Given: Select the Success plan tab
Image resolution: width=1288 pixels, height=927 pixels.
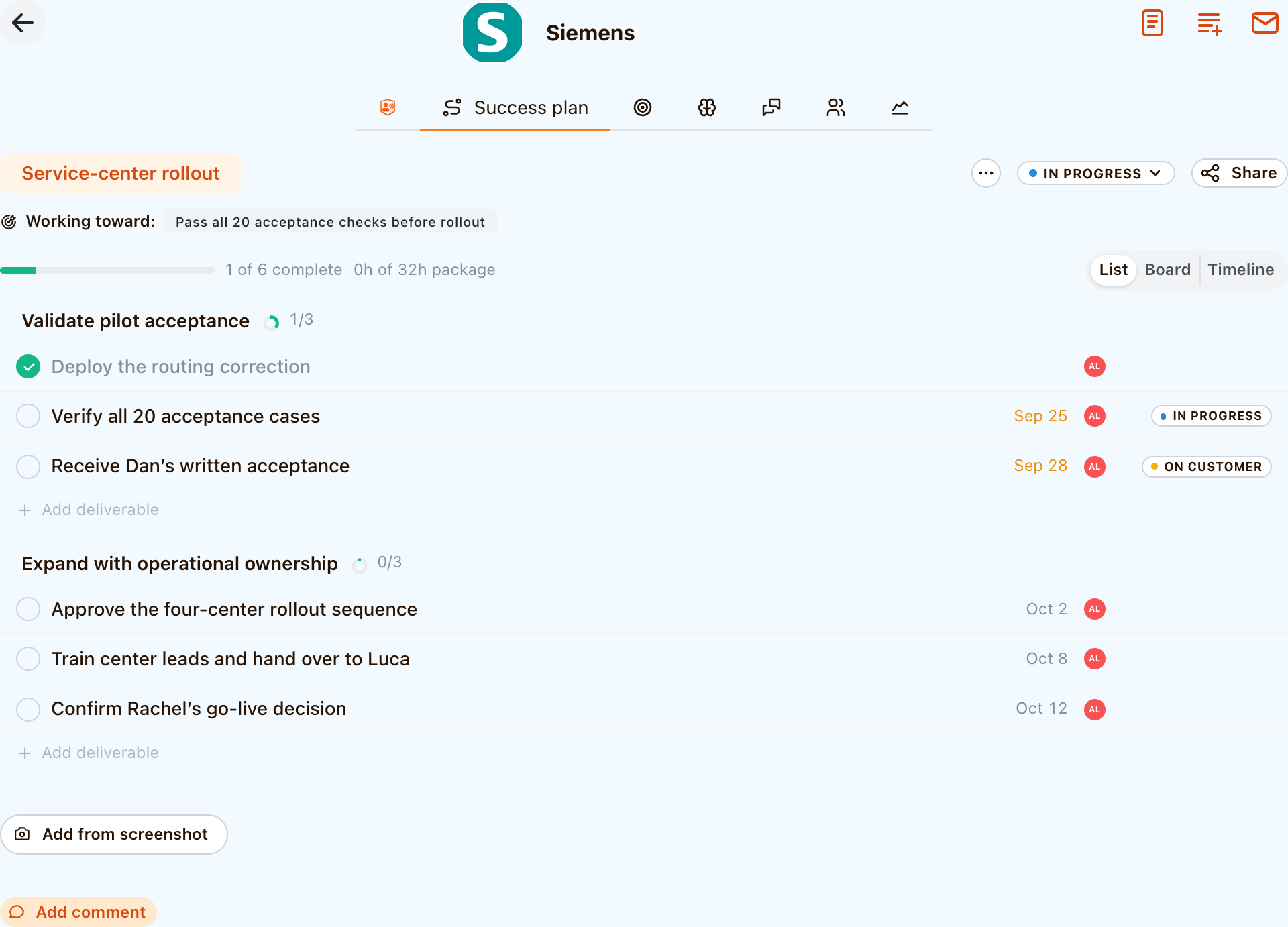Looking at the screenshot, I should click(515, 107).
